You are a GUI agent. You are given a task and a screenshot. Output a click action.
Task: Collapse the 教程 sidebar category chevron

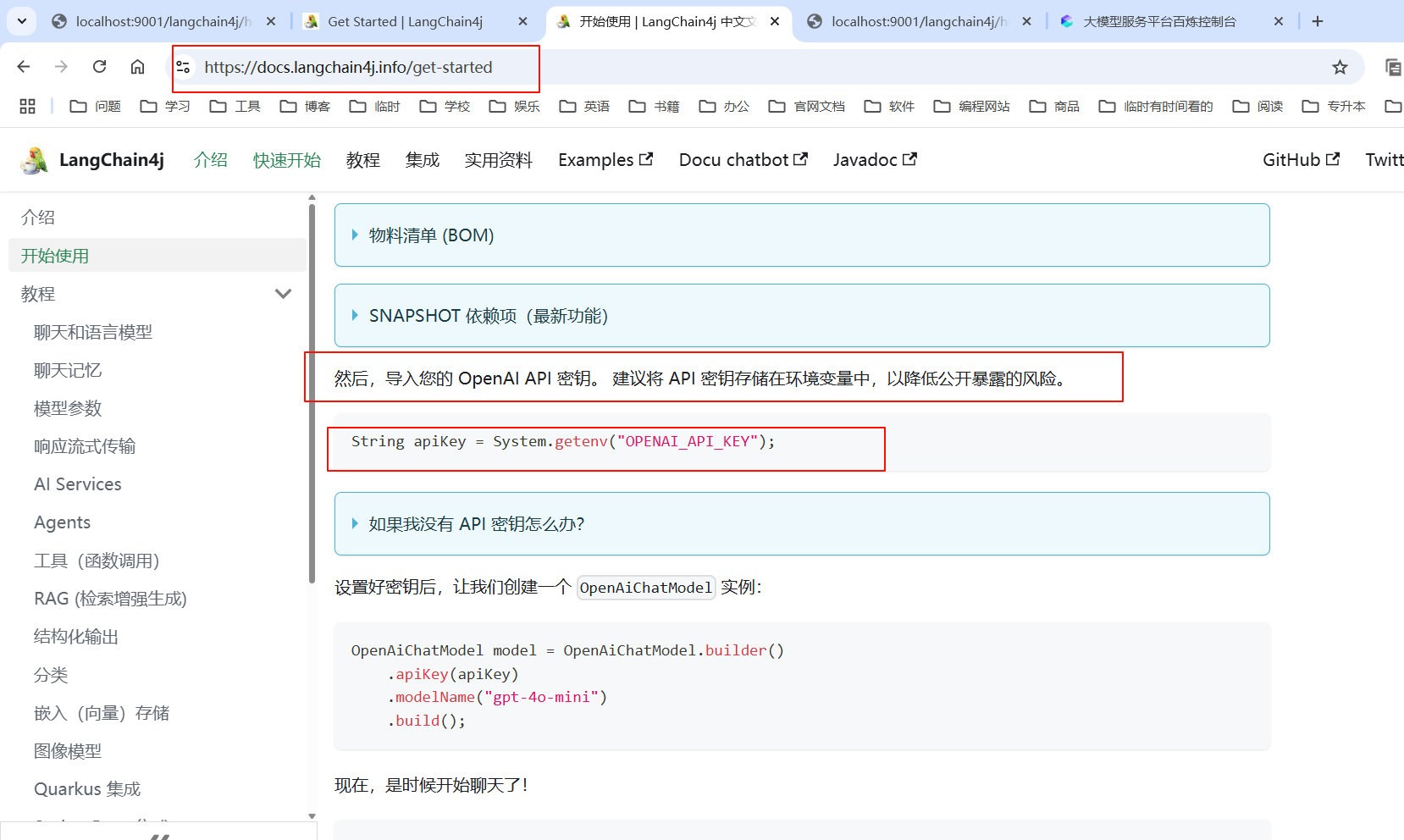(x=284, y=294)
